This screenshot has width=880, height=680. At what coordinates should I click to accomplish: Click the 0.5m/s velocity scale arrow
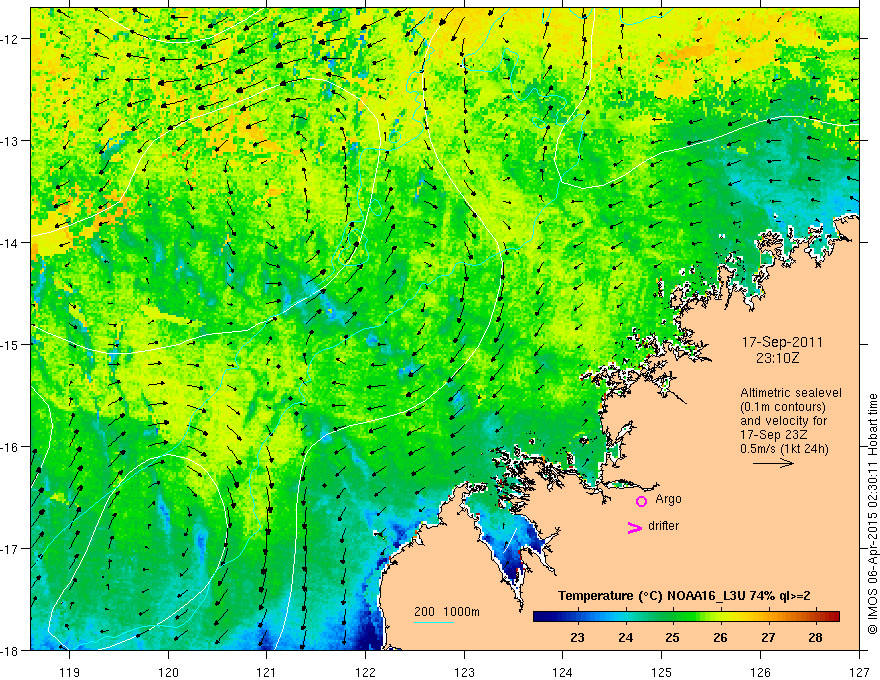pos(773,463)
